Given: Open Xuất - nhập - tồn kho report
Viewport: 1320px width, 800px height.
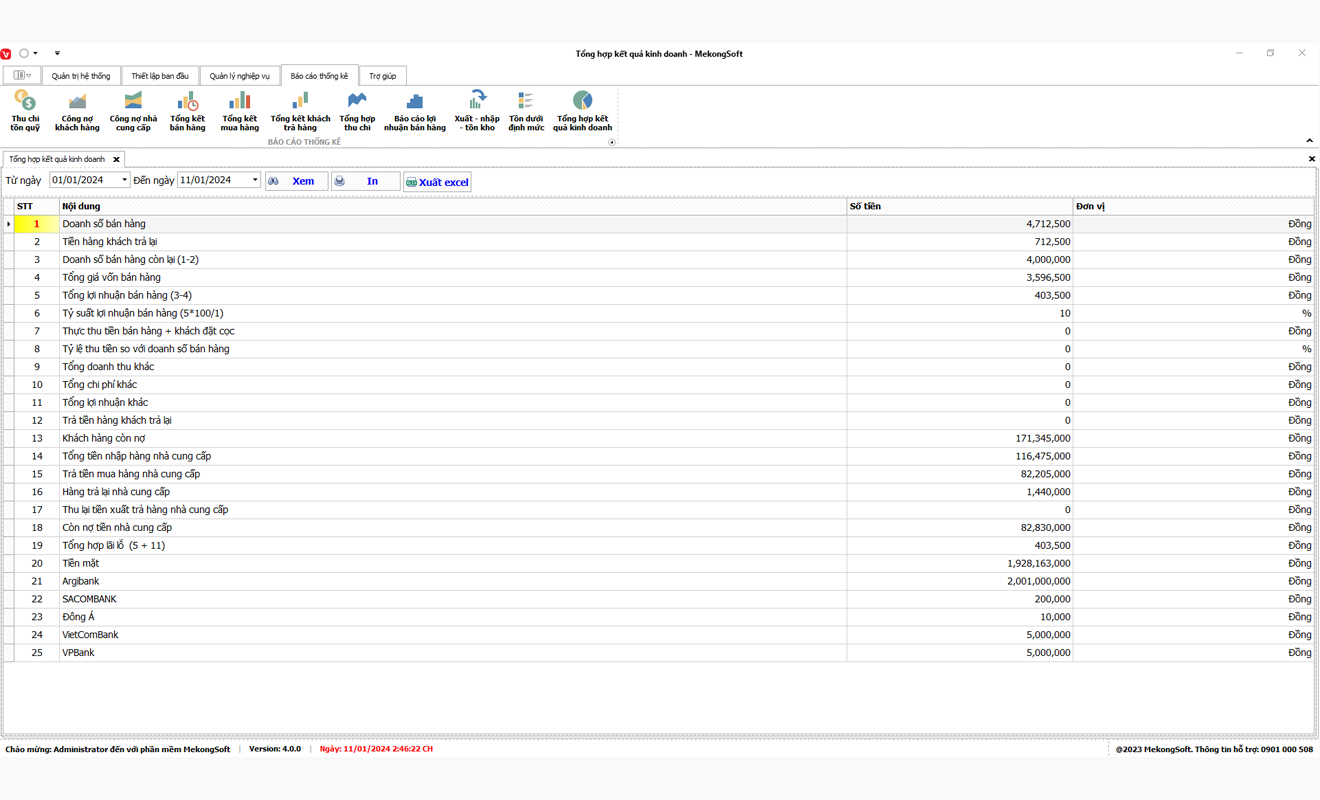Looking at the screenshot, I should [x=477, y=110].
